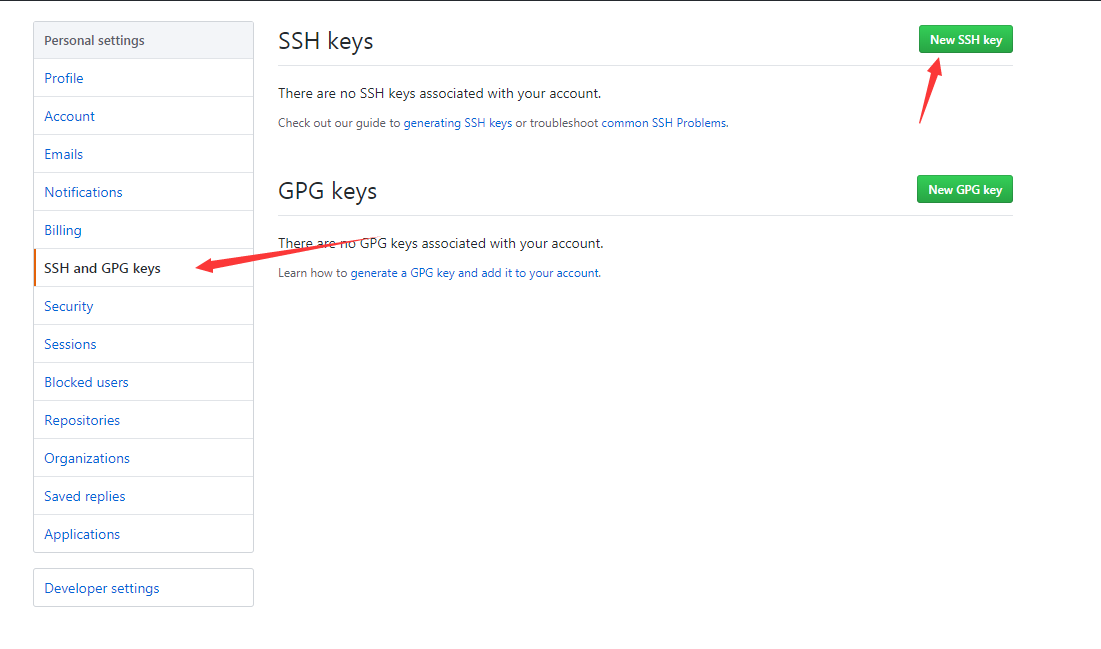Viewport: 1101px width, 649px height.
Task: Open the Blocked users page
Action: 86,382
